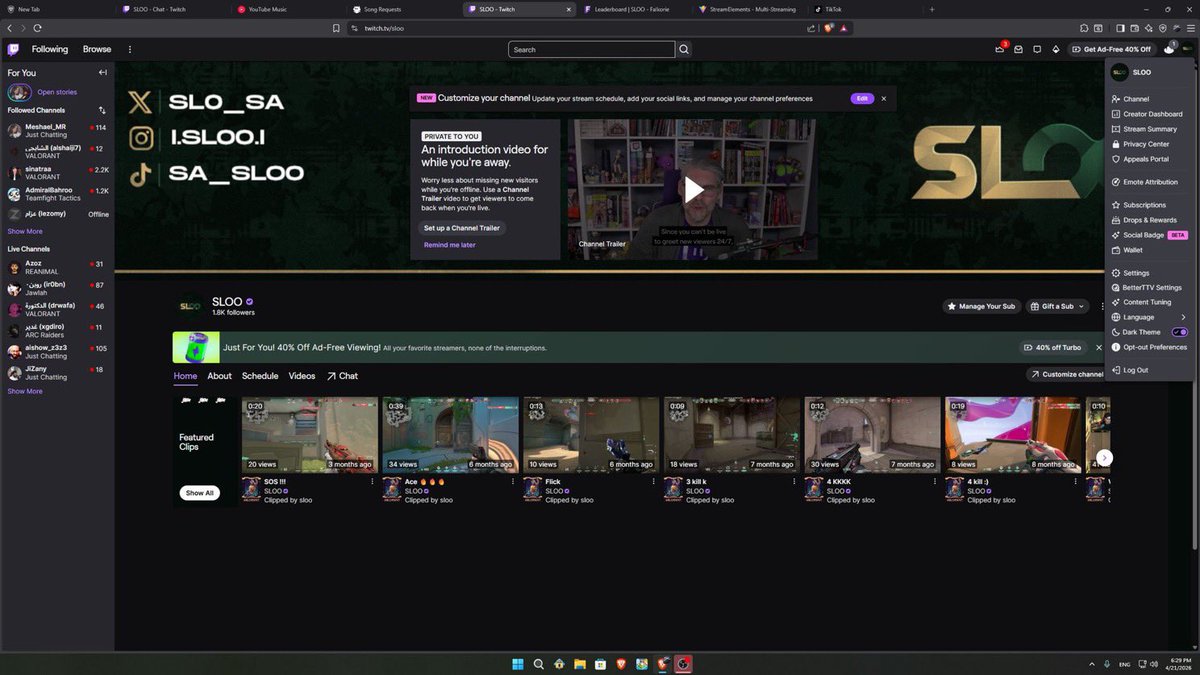Go back with browser back arrow
1200x675 pixels.
[x=9, y=28]
